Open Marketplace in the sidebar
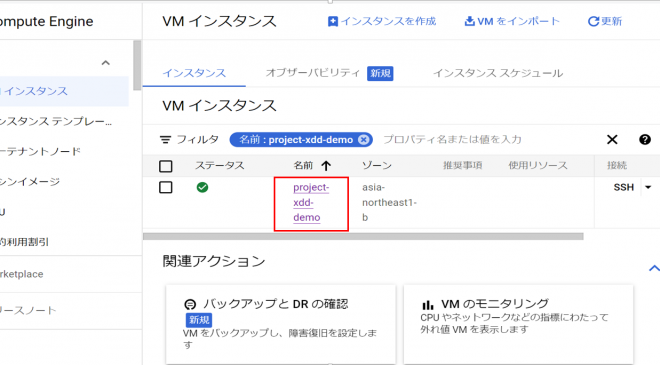This screenshot has width=660, height=365. [x=22, y=274]
